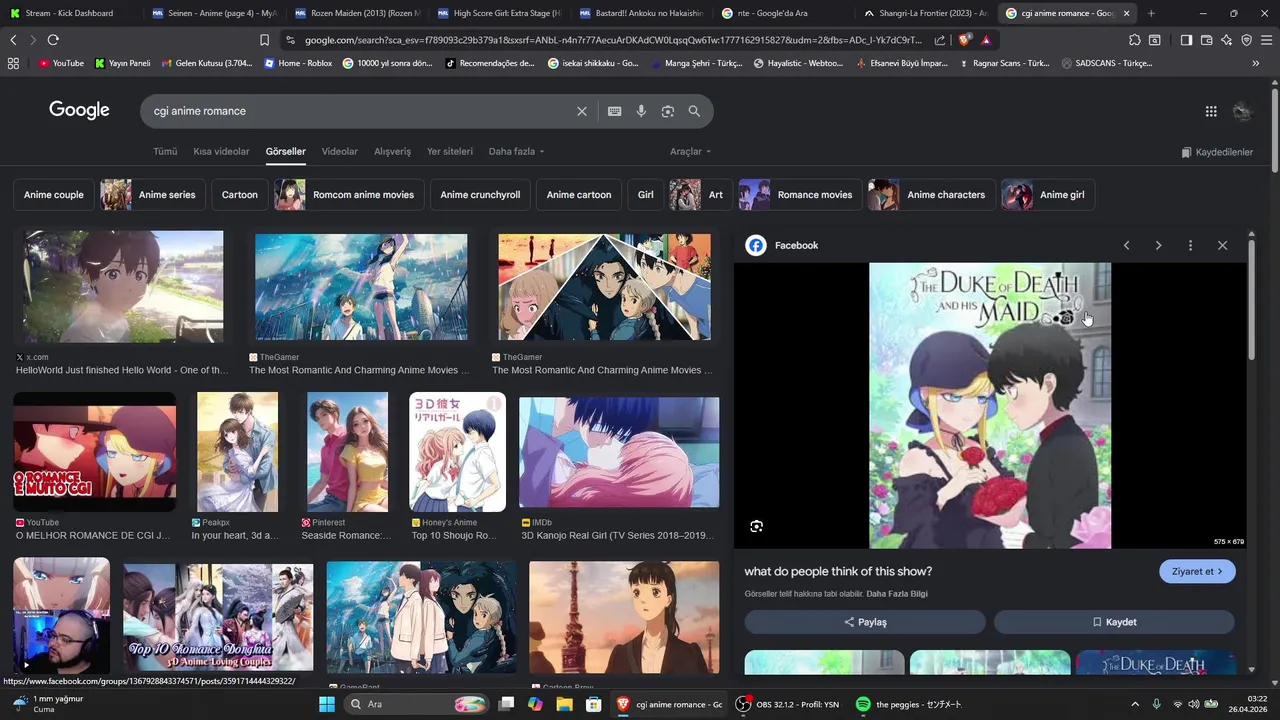Open the 'Daha Fazla Bilgi' link
This screenshot has height=720, width=1280.
pyautogui.click(x=897, y=594)
